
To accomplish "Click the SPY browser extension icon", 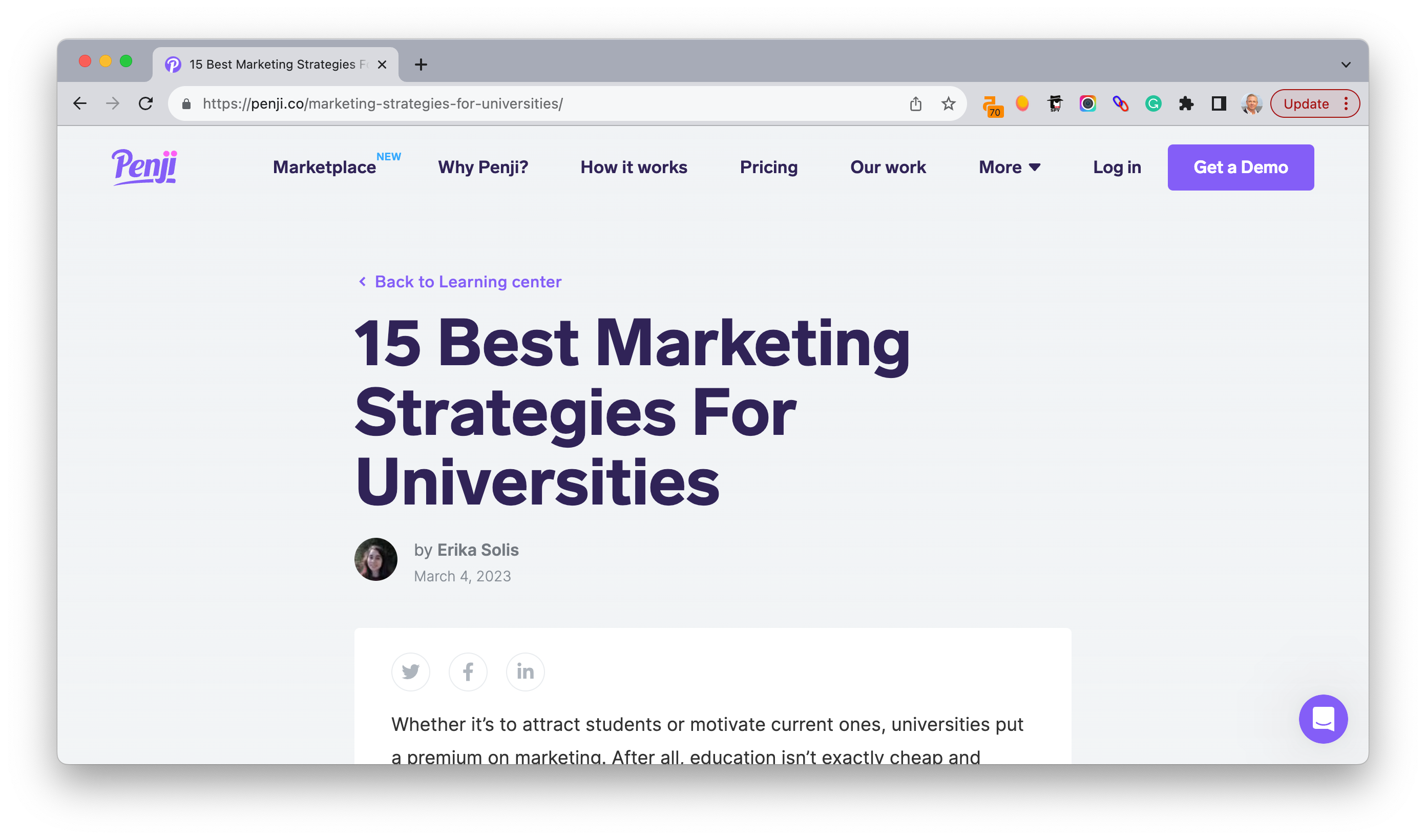I will point(1054,103).
